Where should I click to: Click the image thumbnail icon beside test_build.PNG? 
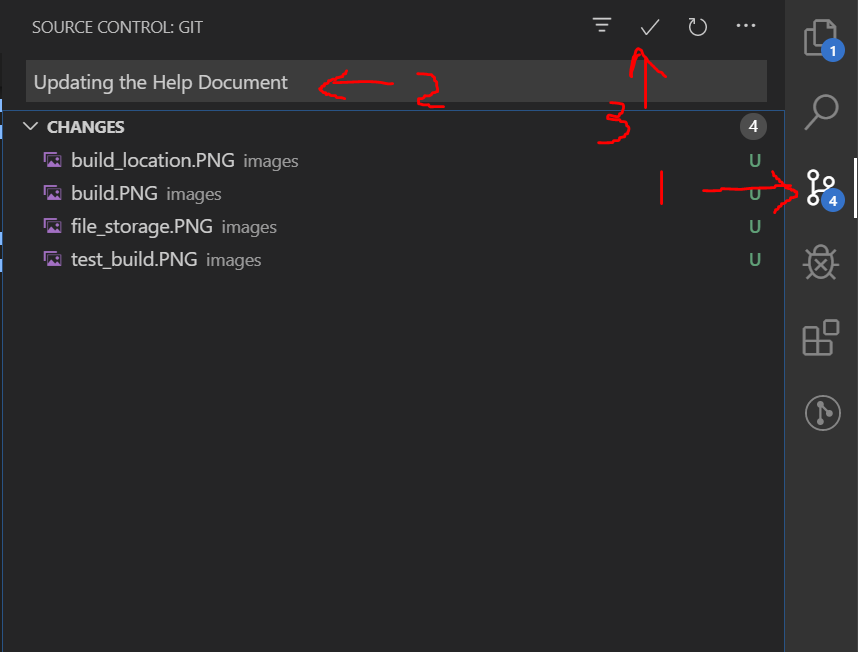tap(52, 259)
